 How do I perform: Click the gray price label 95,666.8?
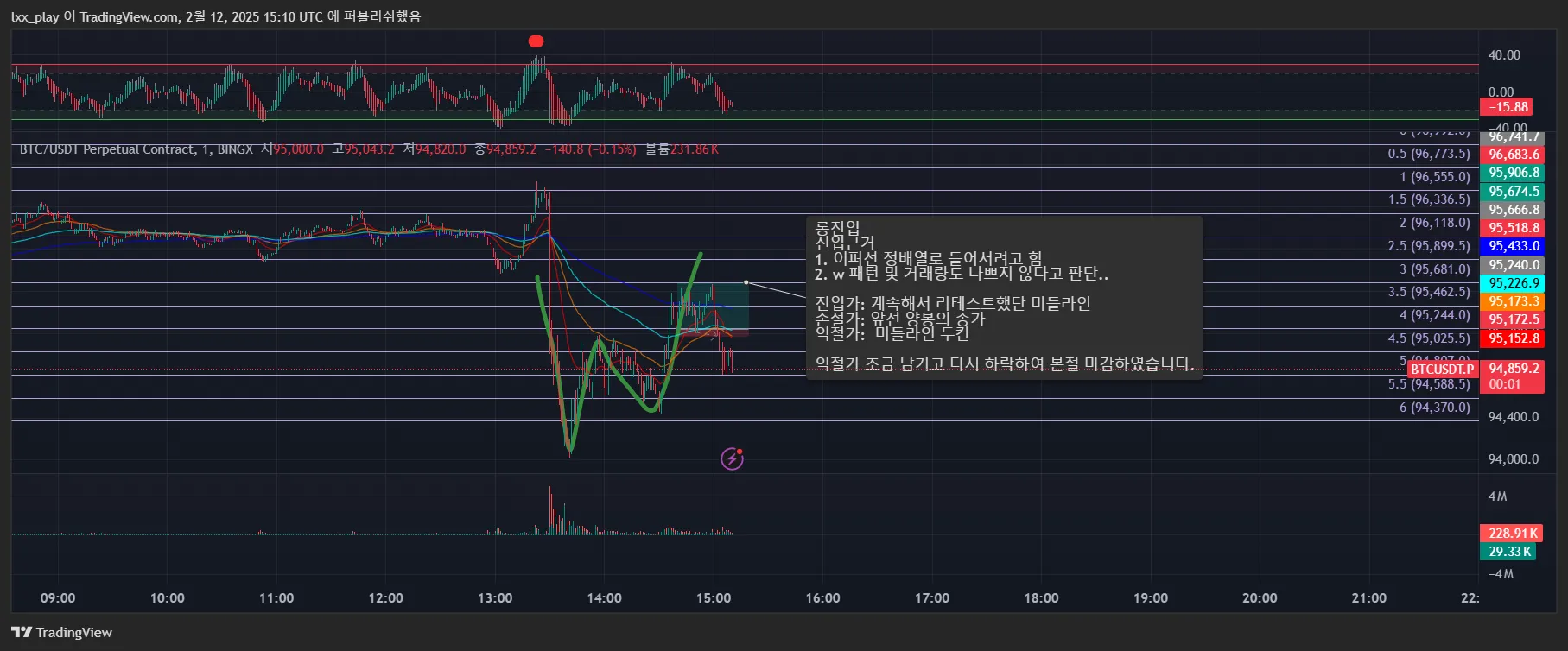[1514, 210]
